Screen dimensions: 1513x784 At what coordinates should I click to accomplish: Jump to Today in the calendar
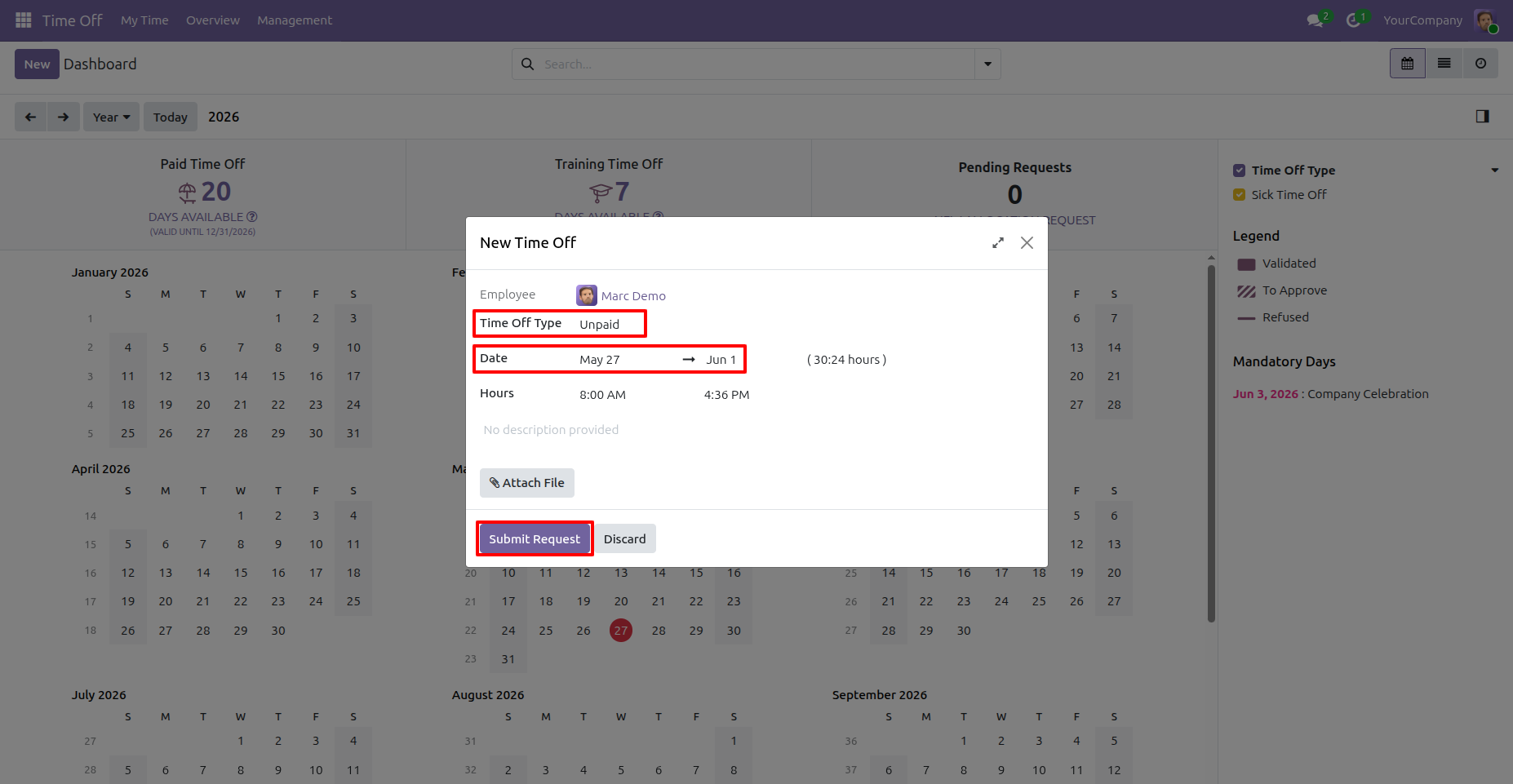click(x=171, y=117)
